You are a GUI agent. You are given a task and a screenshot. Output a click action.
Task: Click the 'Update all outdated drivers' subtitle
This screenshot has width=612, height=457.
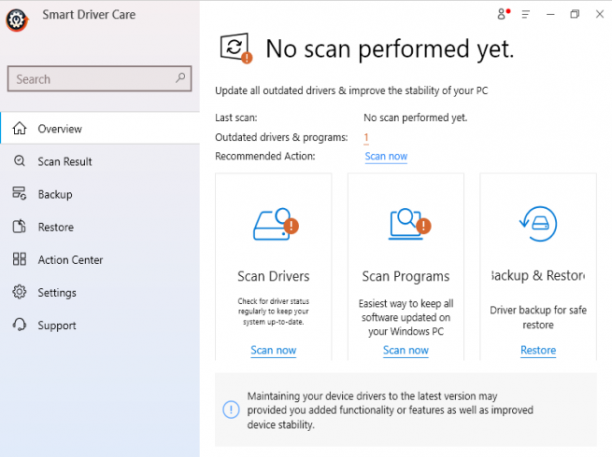[351, 91]
